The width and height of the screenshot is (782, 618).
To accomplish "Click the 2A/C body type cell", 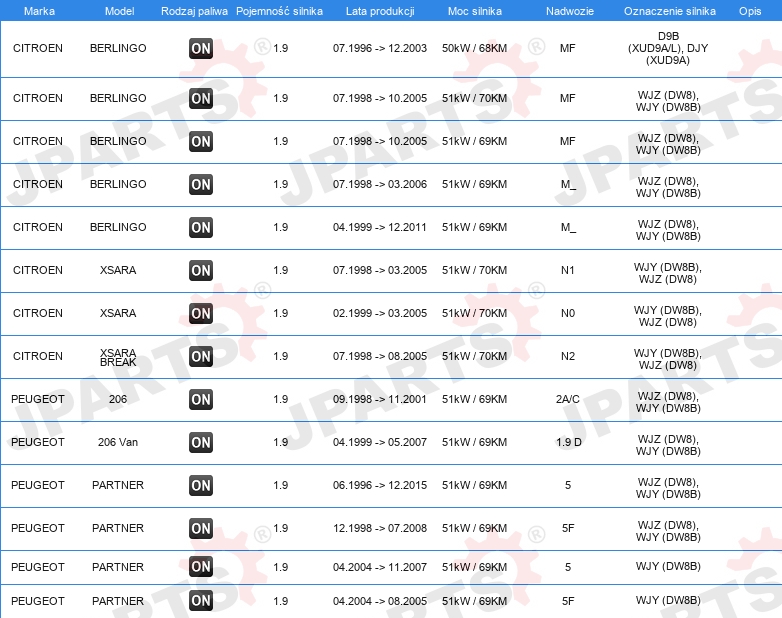I will click(568, 399).
